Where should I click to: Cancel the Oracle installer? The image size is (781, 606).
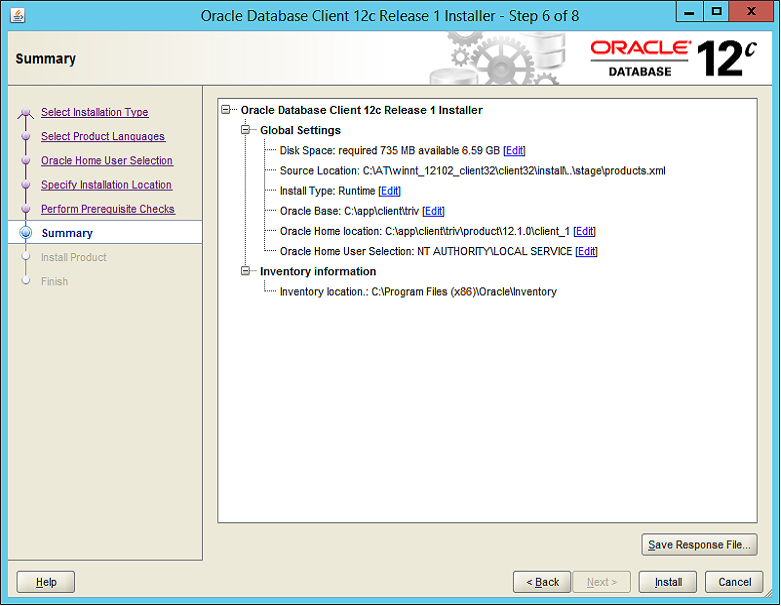(734, 582)
